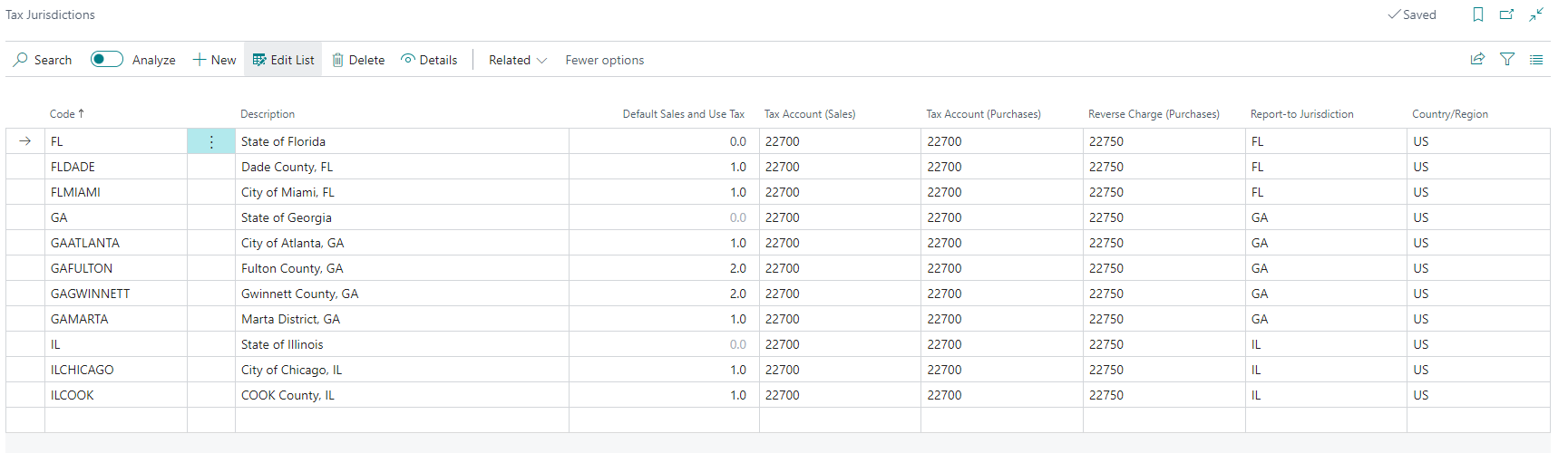The width and height of the screenshot is (1568, 453).
Task: Select the GAATLANTA code cell
Action: point(85,243)
